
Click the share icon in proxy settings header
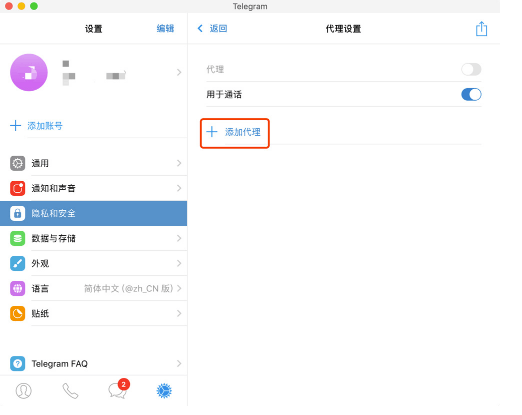(x=481, y=29)
